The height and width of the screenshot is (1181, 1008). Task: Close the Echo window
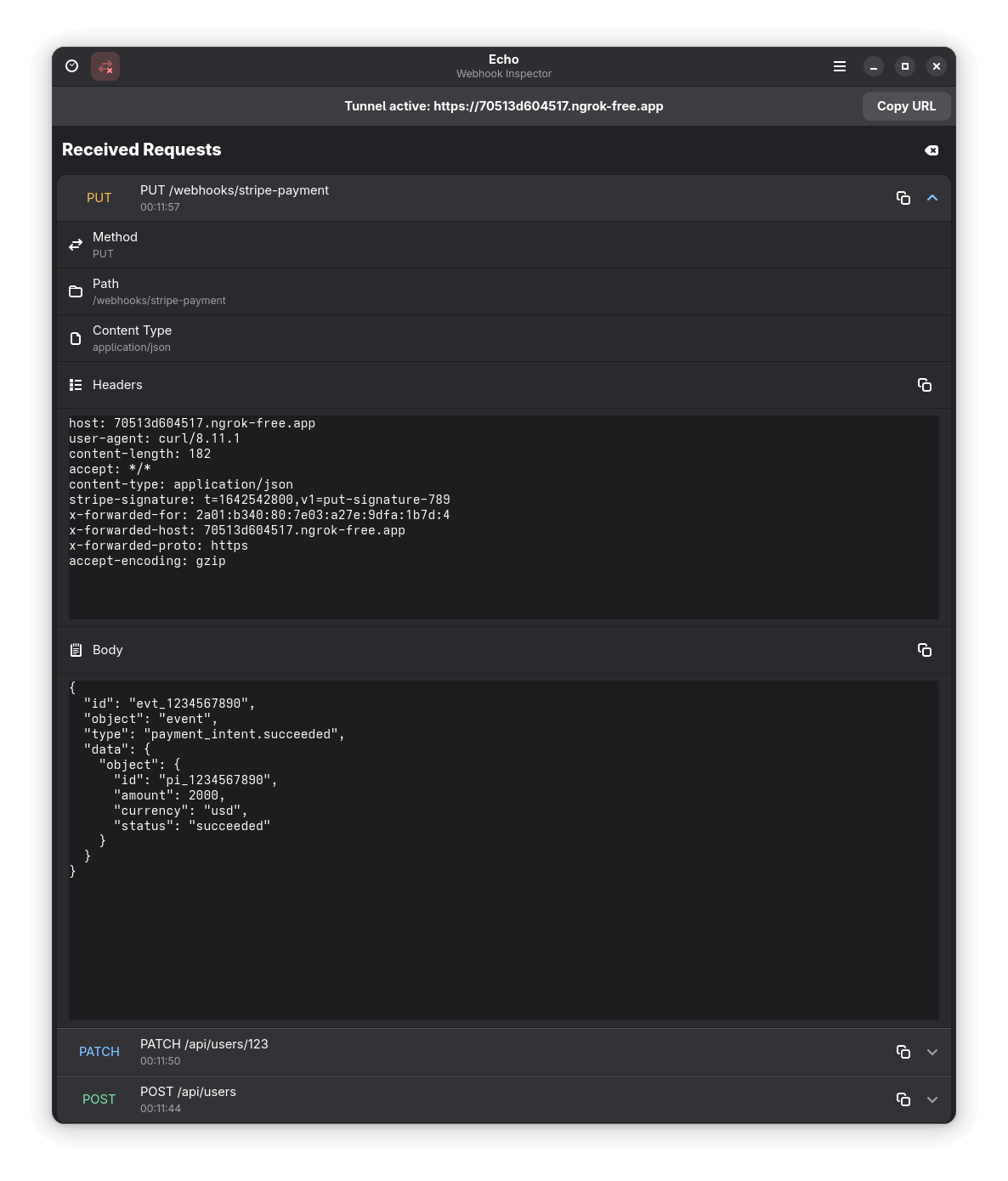[937, 66]
